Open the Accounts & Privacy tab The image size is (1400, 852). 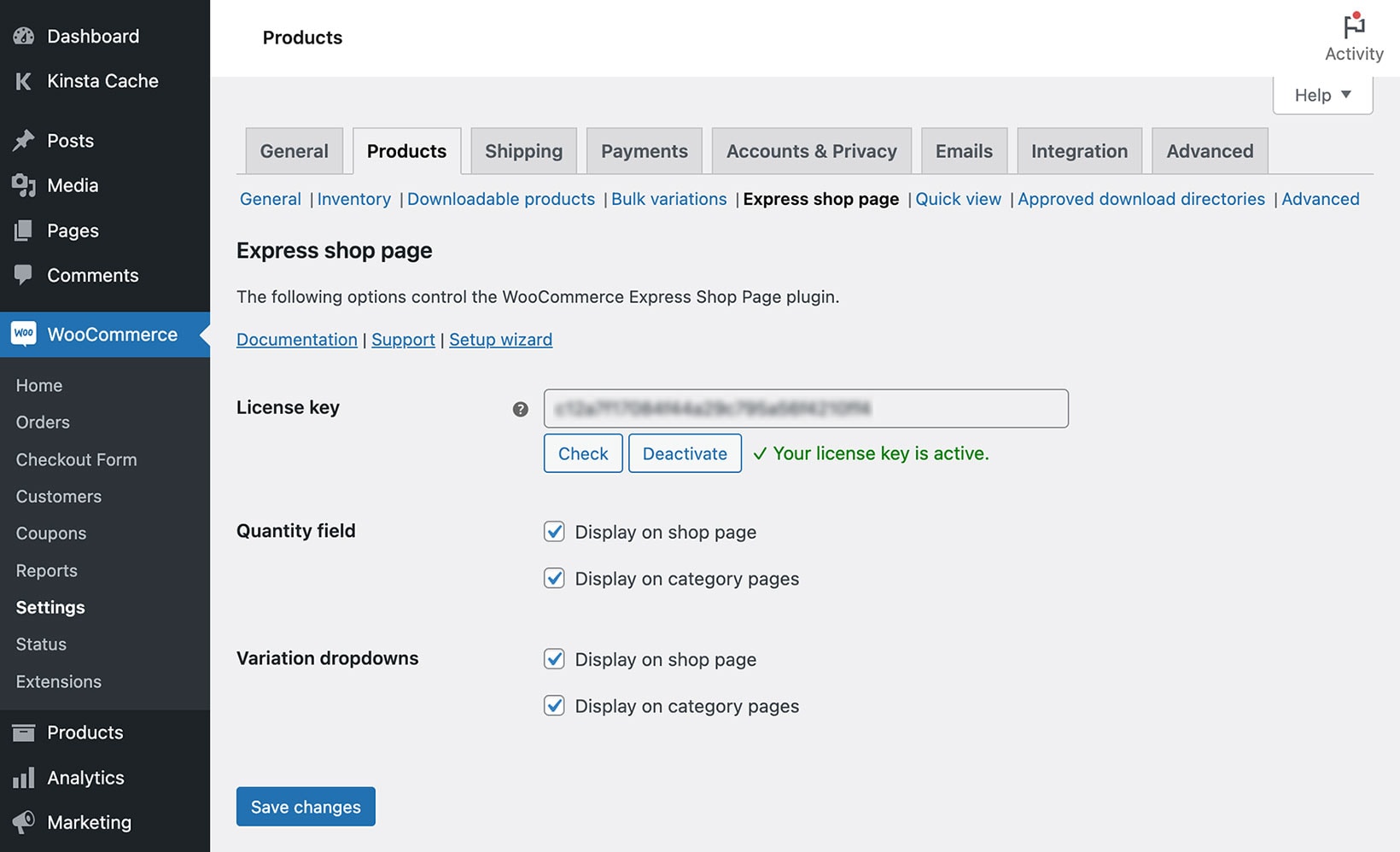point(811,150)
